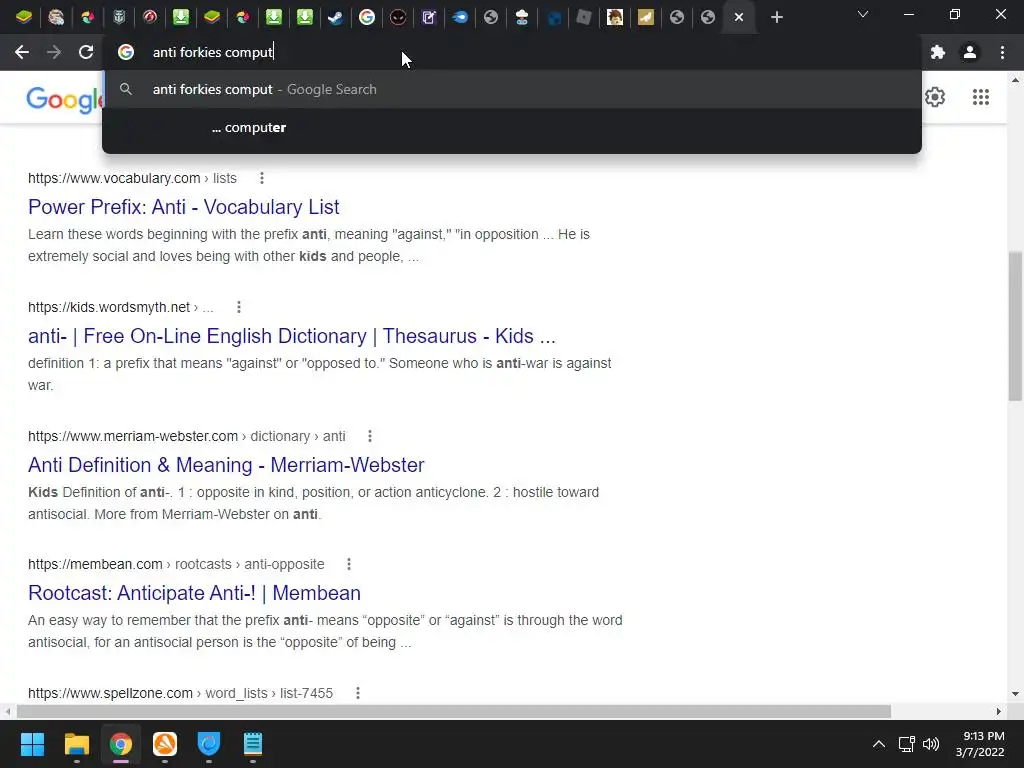The height and width of the screenshot is (768, 1024).
Task: Choose the '... computer' autocomplete suggestion
Action: (512, 127)
